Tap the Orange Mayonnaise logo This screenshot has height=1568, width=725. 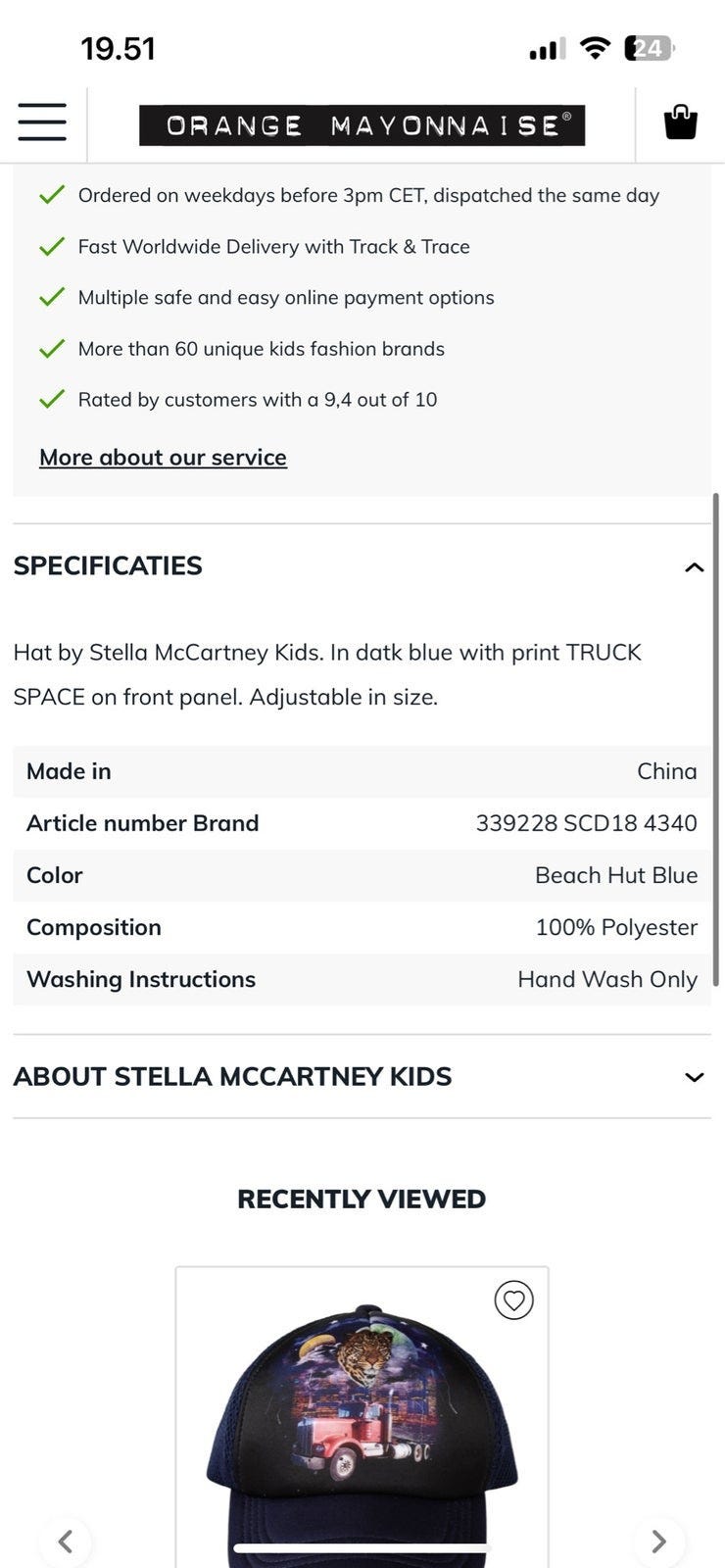pyautogui.click(x=362, y=125)
